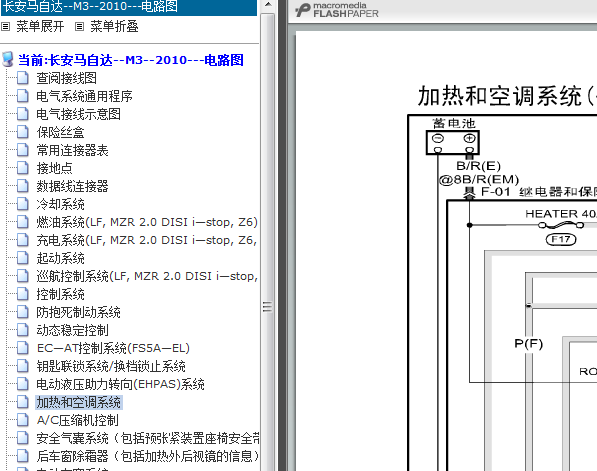Viewport: 597px width, 471px height.
Task: Open 电气接线示意图 entry
Action: (78, 114)
